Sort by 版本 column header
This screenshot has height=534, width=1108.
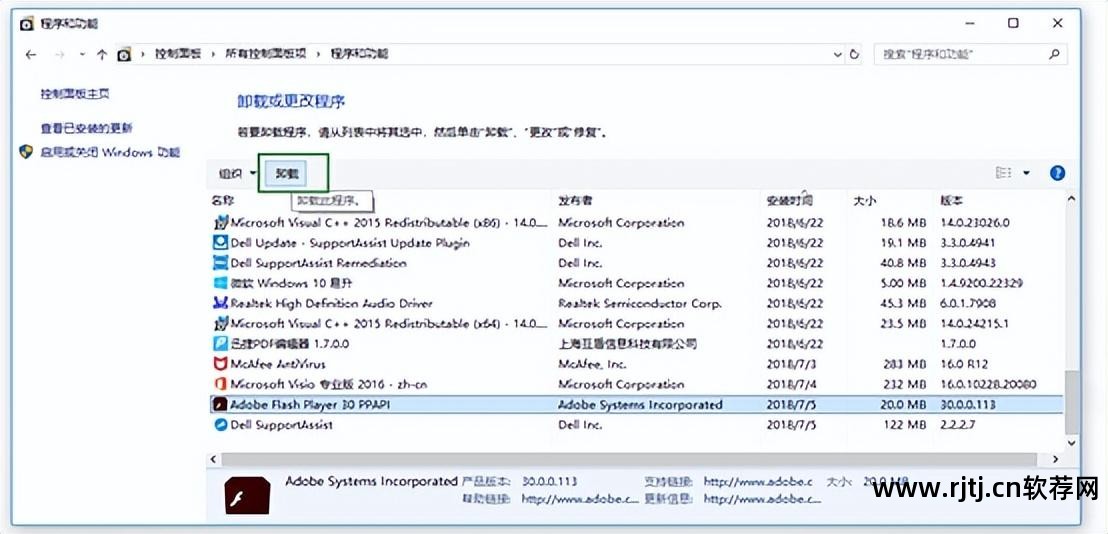tap(951, 201)
